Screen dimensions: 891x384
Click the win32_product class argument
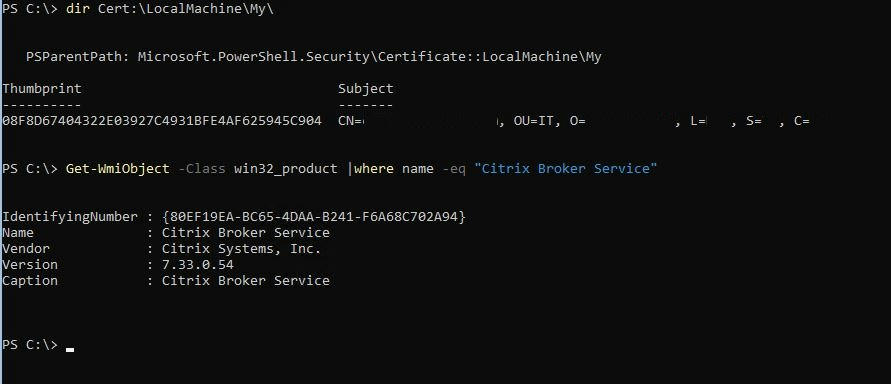coord(286,169)
